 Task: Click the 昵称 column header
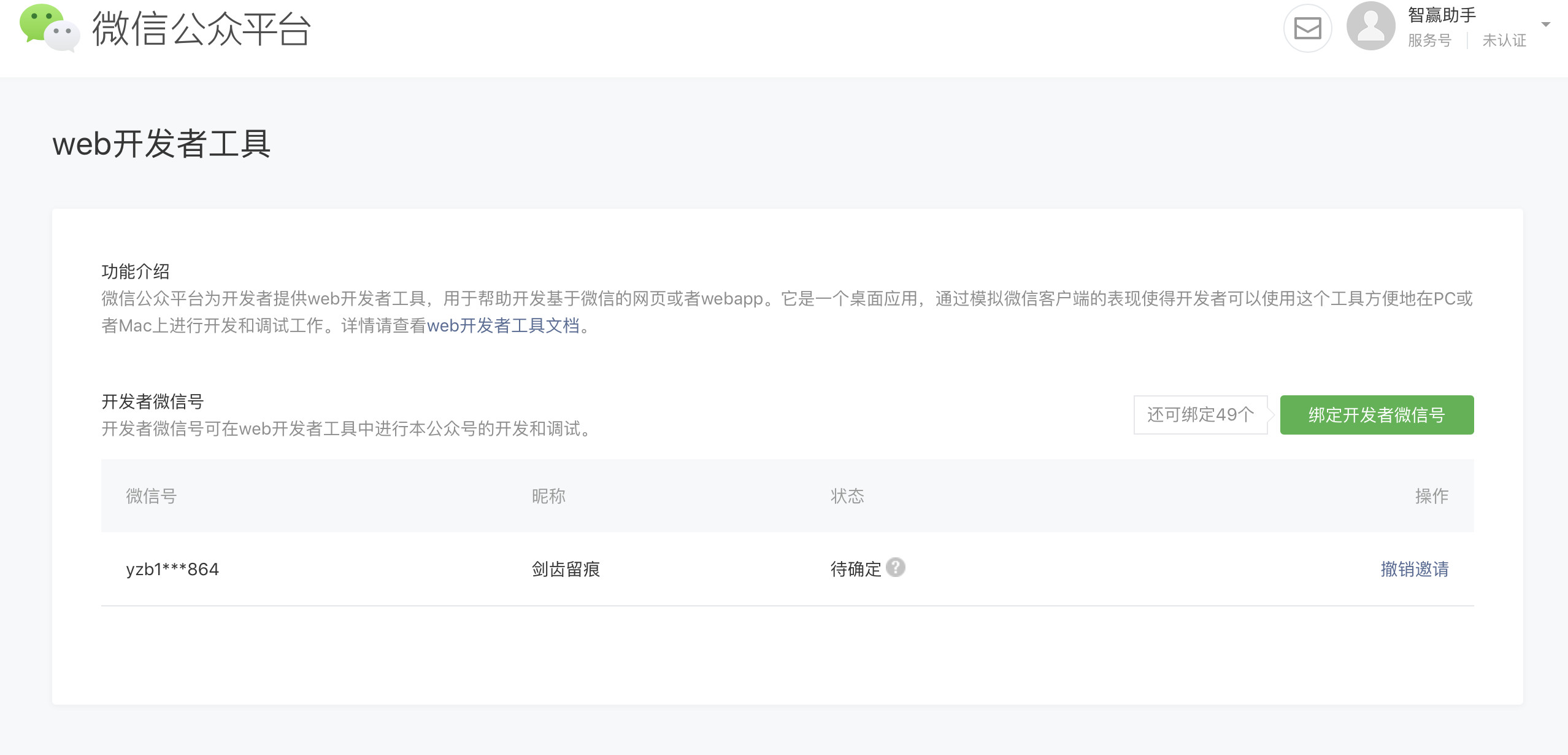548,496
